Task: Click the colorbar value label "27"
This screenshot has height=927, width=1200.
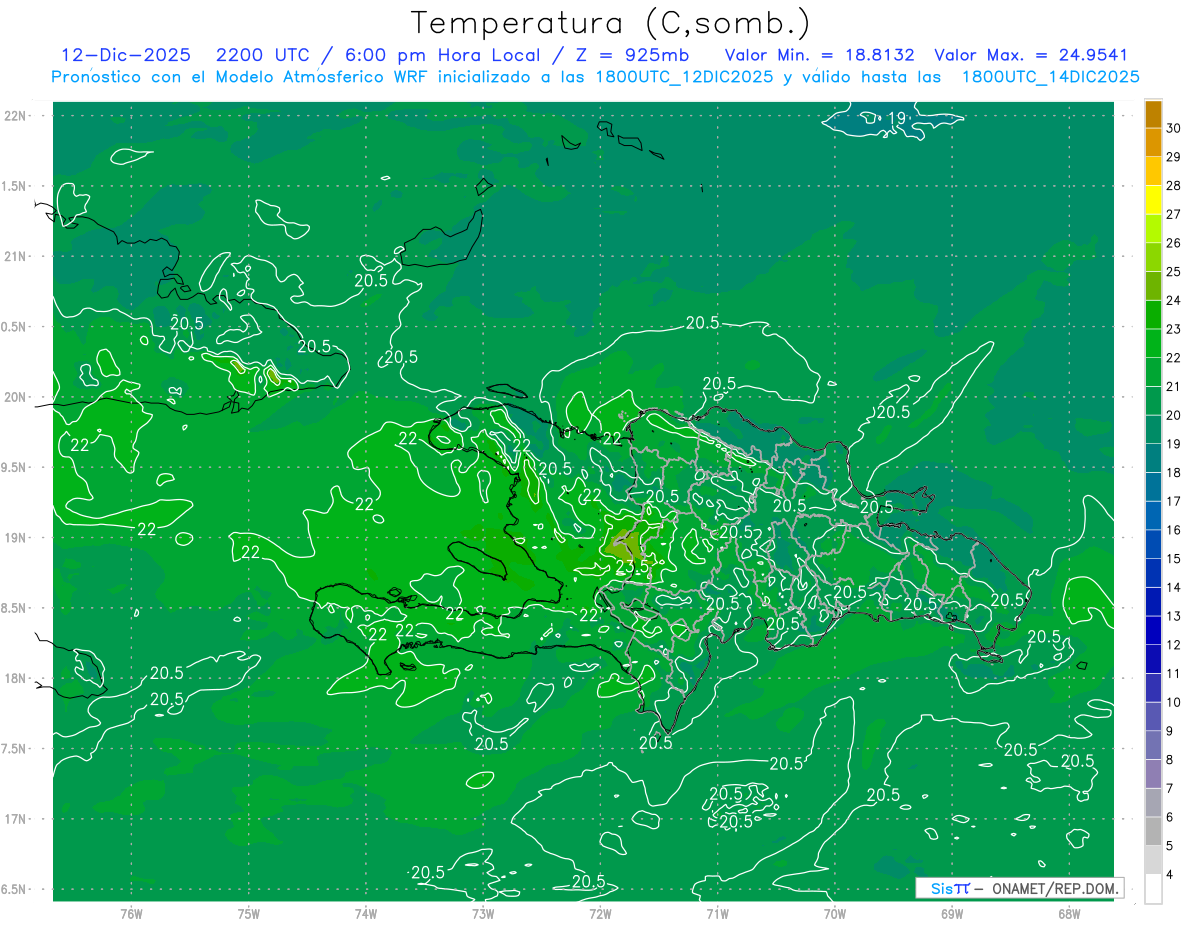Action: pos(1173,214)
